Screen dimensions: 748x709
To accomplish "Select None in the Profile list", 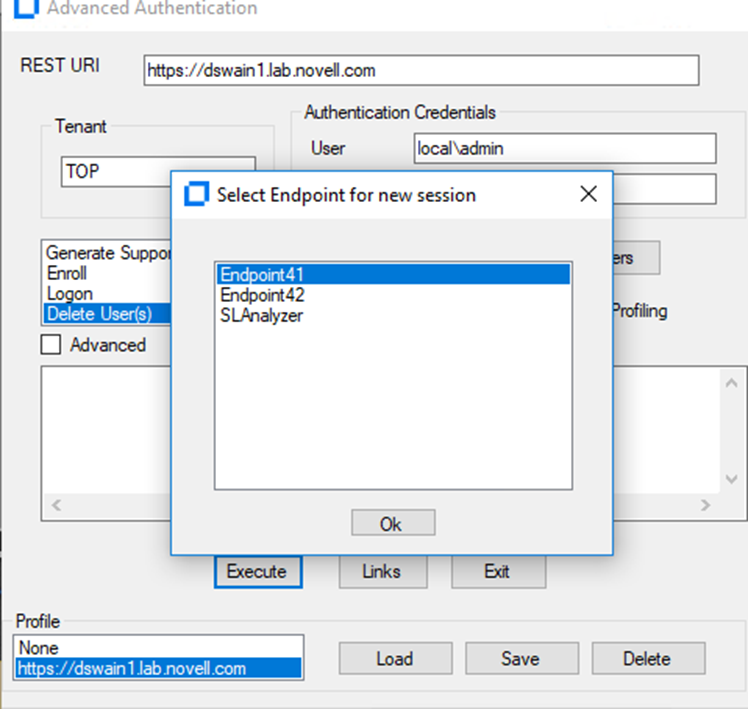I will tap(158, 647).
